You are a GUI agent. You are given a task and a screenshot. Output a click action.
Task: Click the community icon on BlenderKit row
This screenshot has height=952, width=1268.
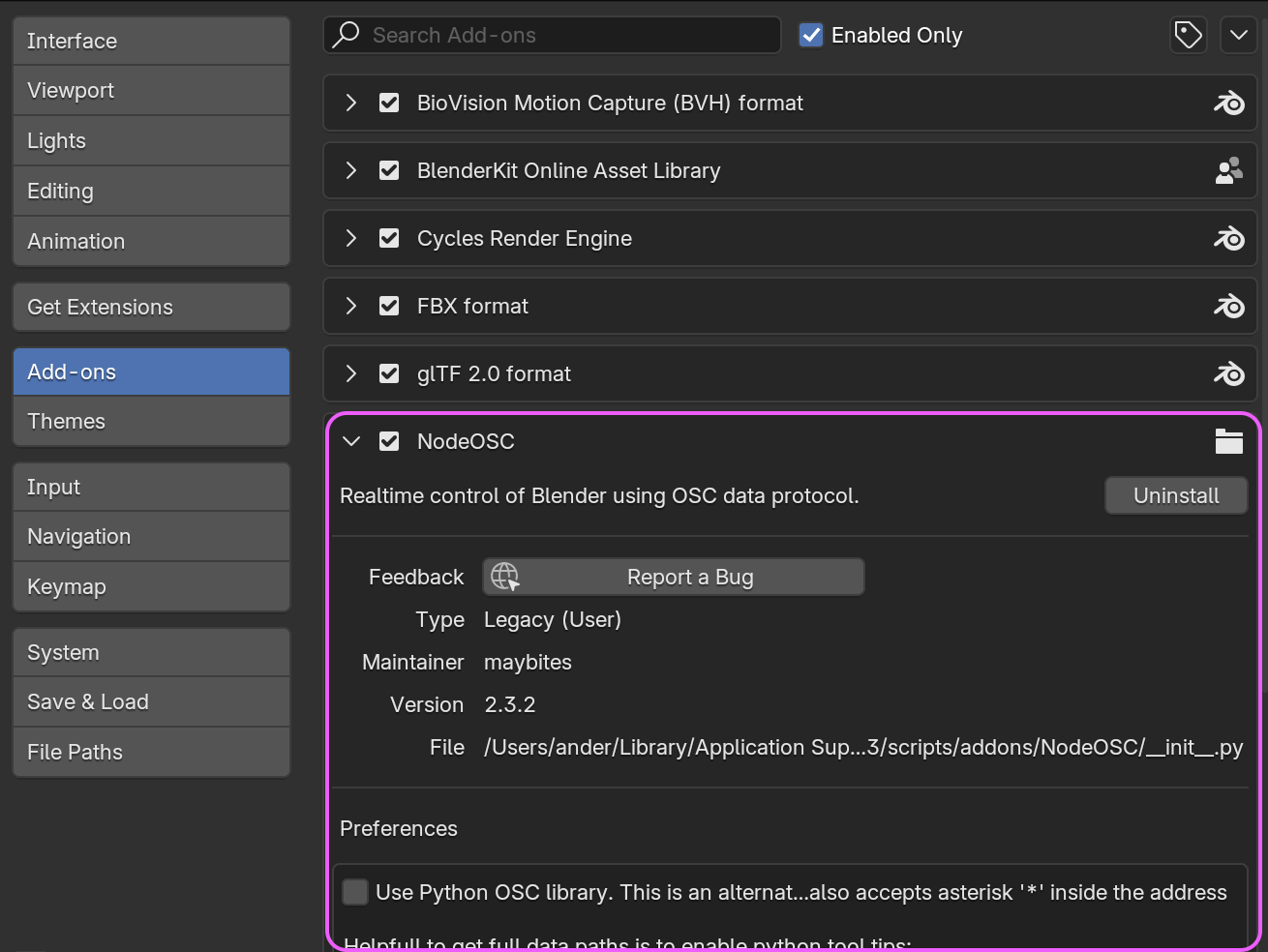click(x=1229, y=170)
